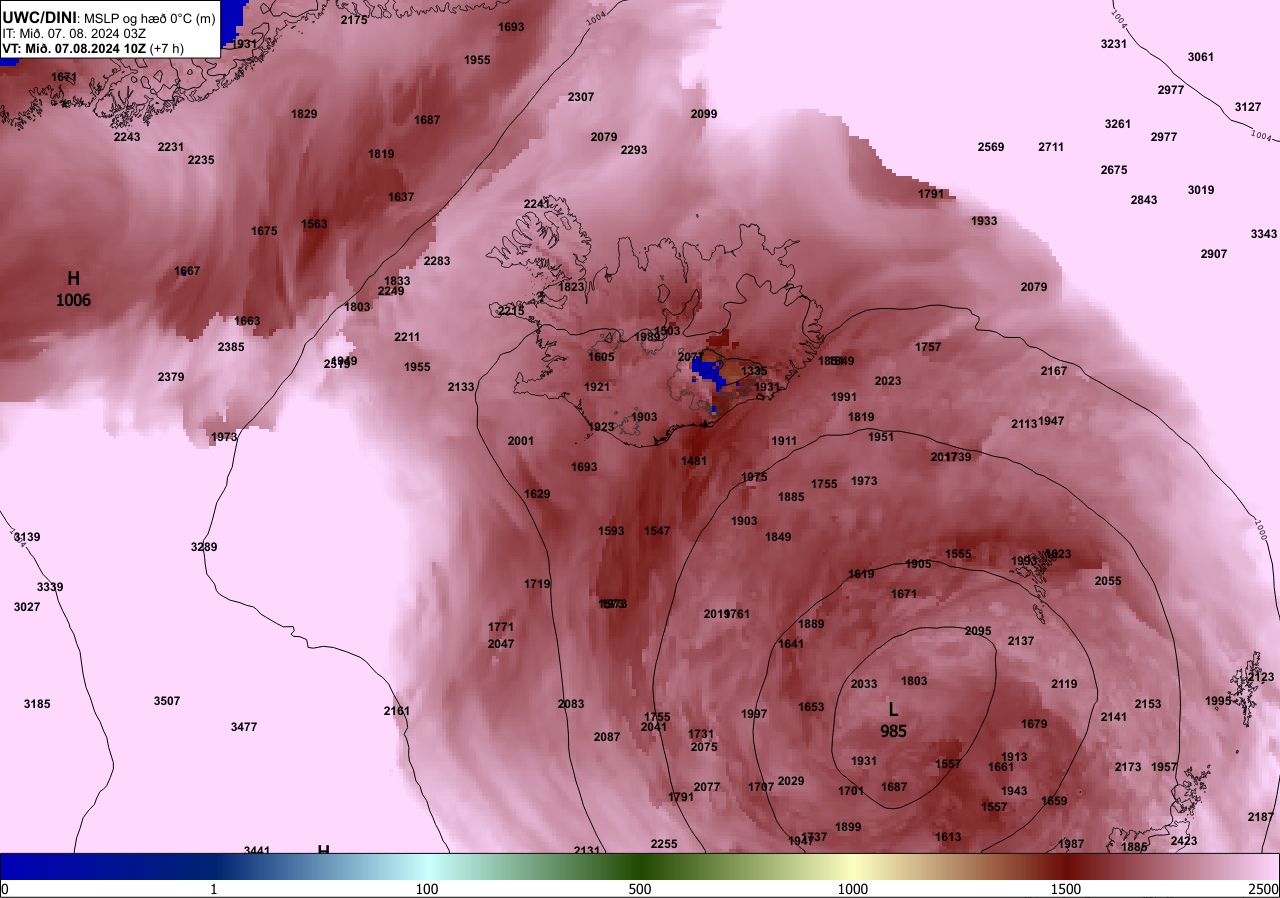Click the value 2161
The width and height of the screenshot is (1280, 898).
397,711
